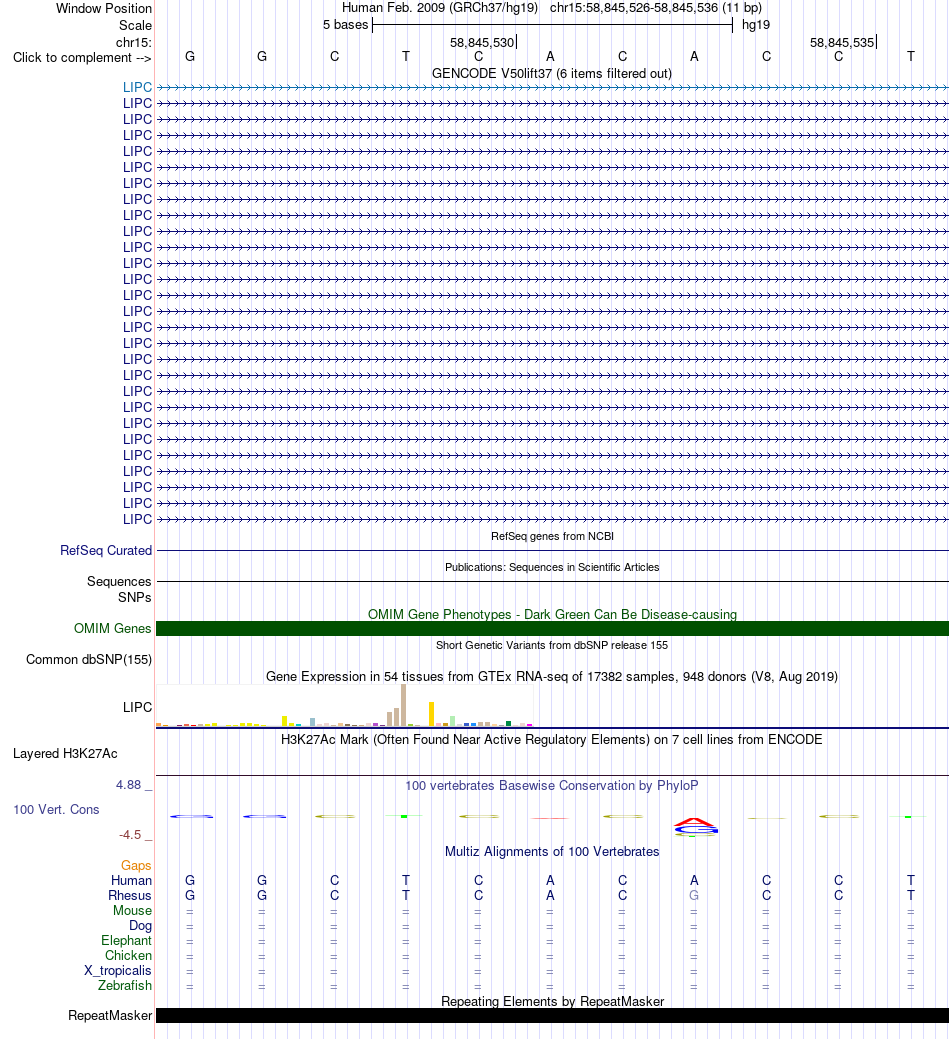
Task: Click the OMIM Genes track label
Action: (x=113, y=628)
